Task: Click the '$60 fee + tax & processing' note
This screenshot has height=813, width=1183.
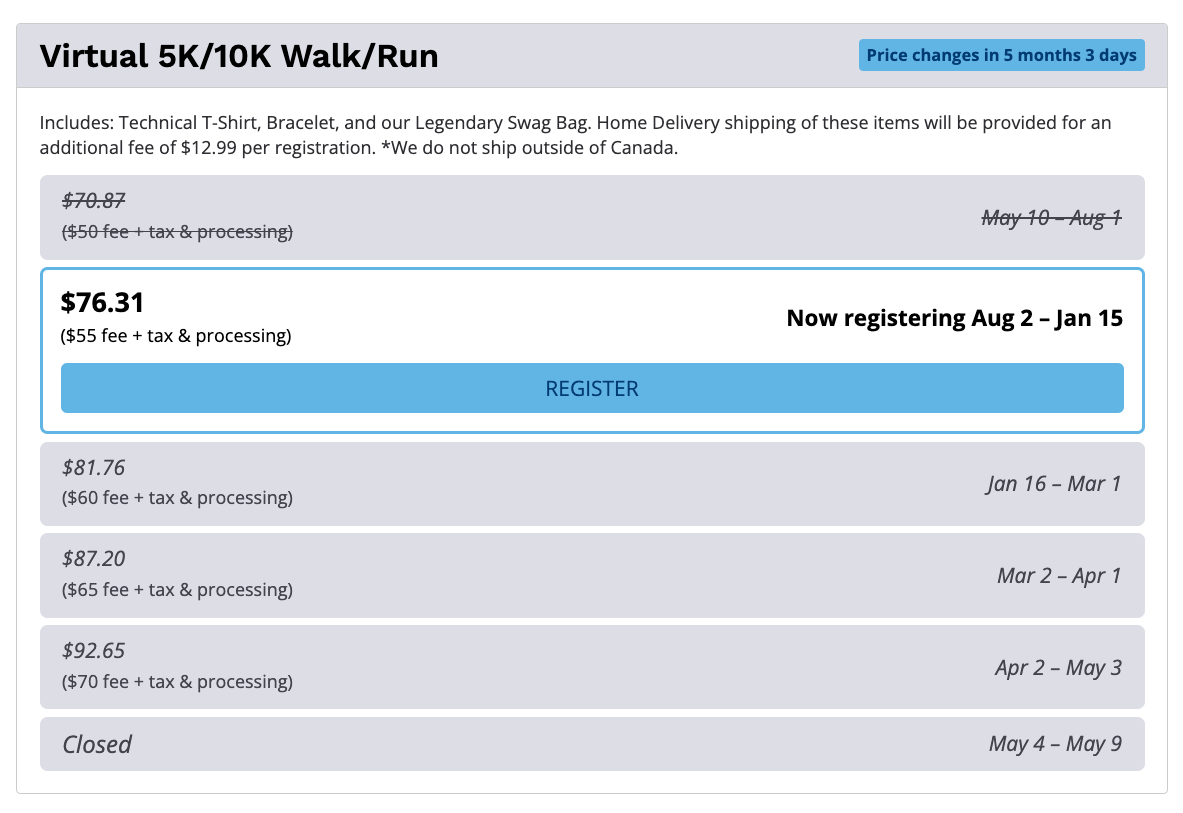Action: 177,498
